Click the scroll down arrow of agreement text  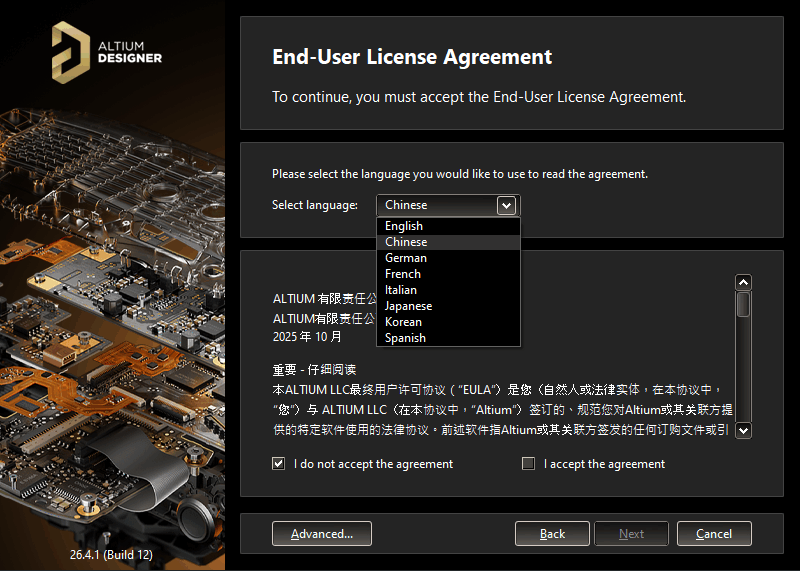743,430
